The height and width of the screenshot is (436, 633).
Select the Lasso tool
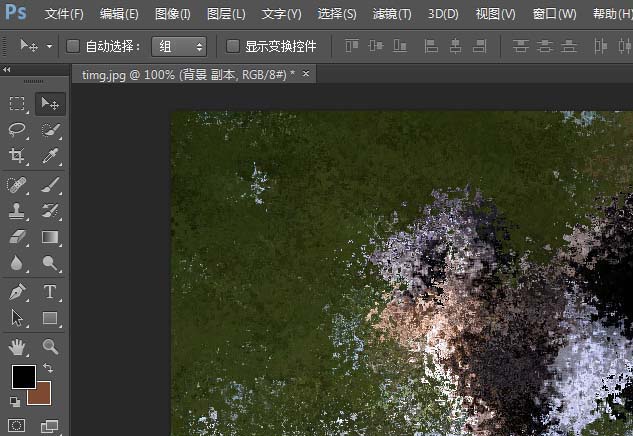(x=17, y=130)
